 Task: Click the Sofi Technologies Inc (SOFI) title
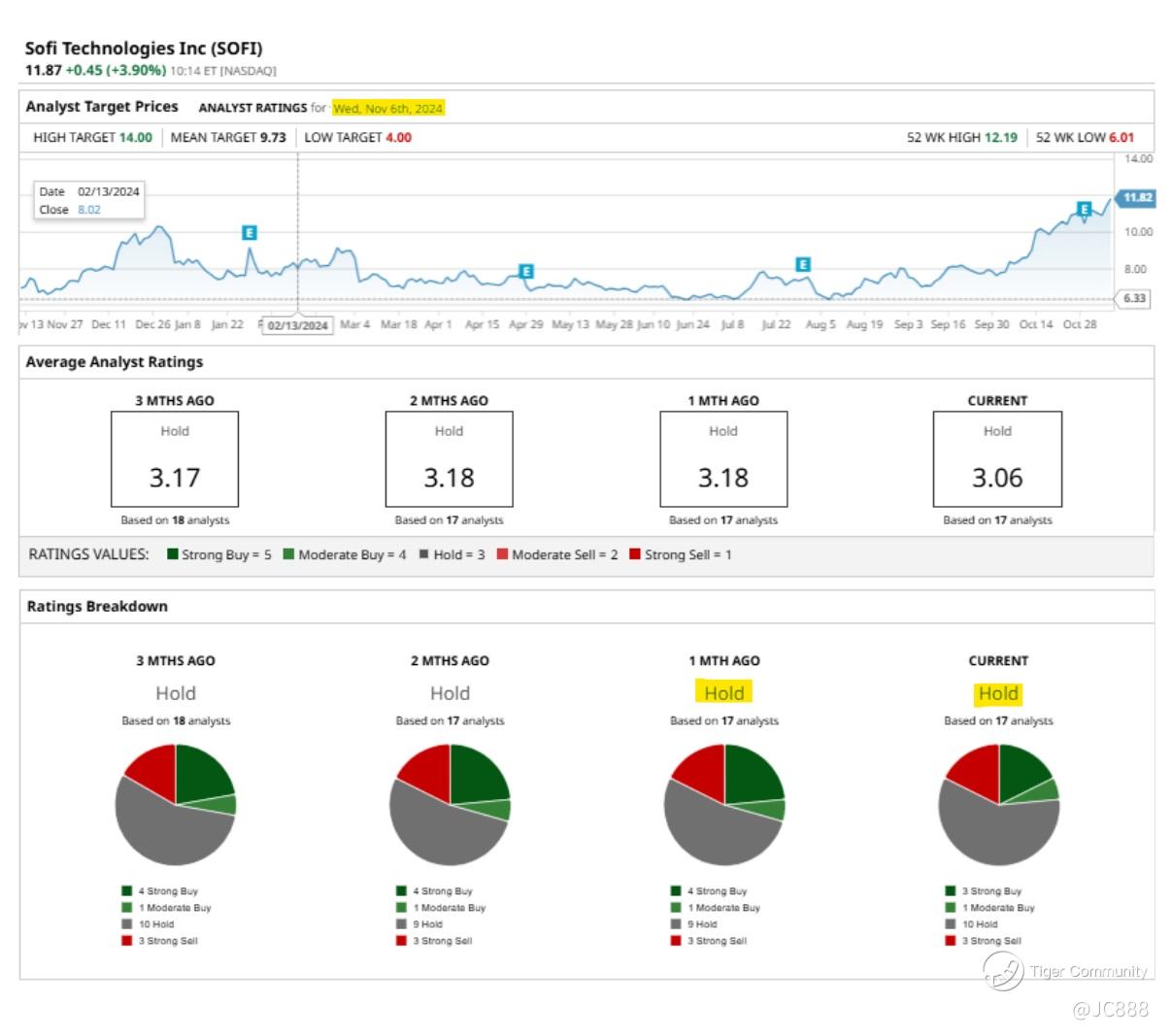(x=144, y=49)
